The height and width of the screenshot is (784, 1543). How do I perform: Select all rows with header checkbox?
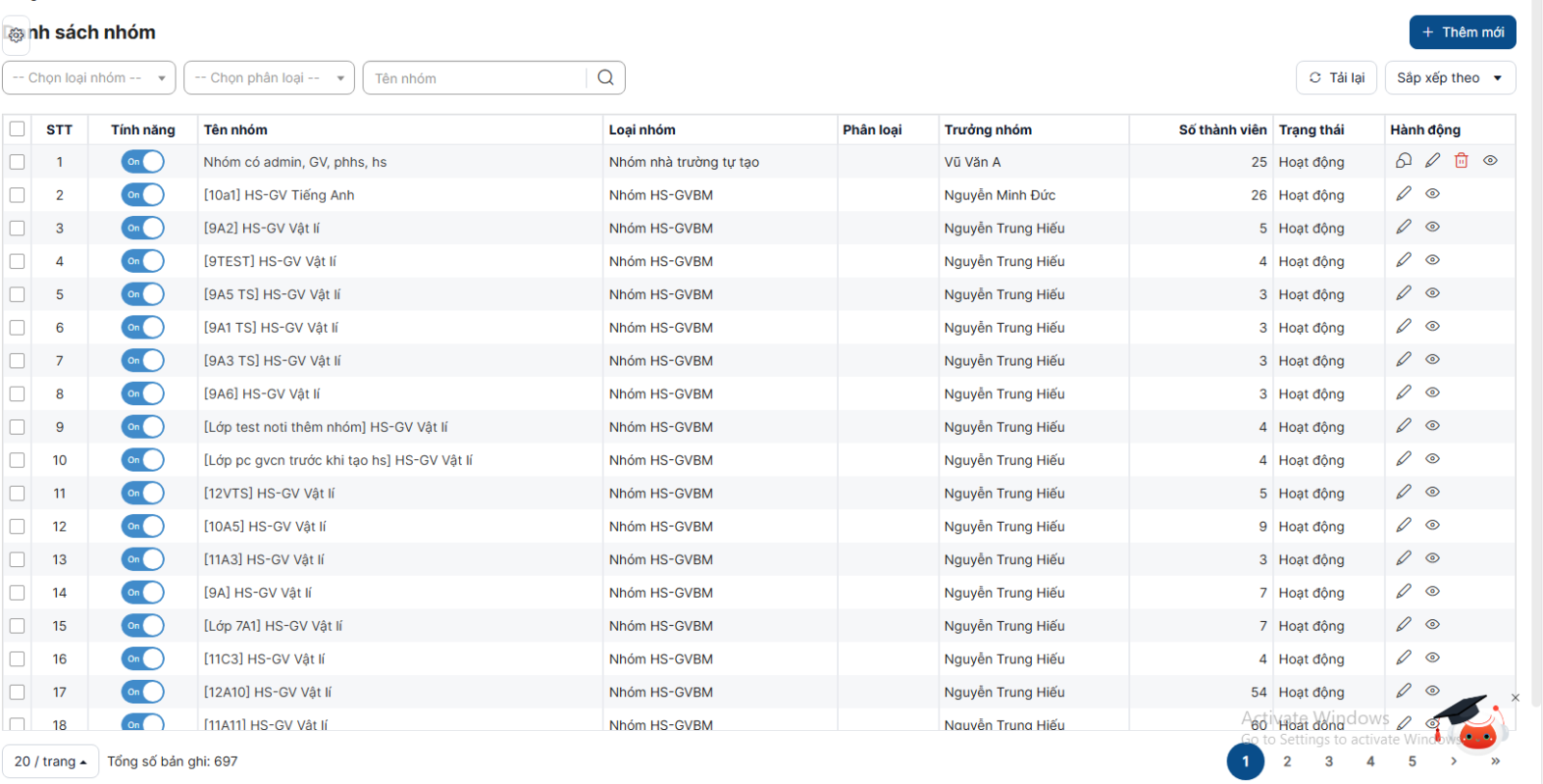pyautogui.click(x=17, y=129)
